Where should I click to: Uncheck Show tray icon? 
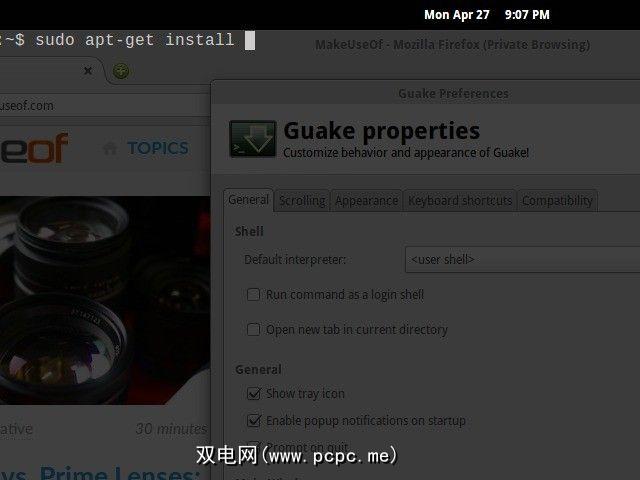point(253,393)
